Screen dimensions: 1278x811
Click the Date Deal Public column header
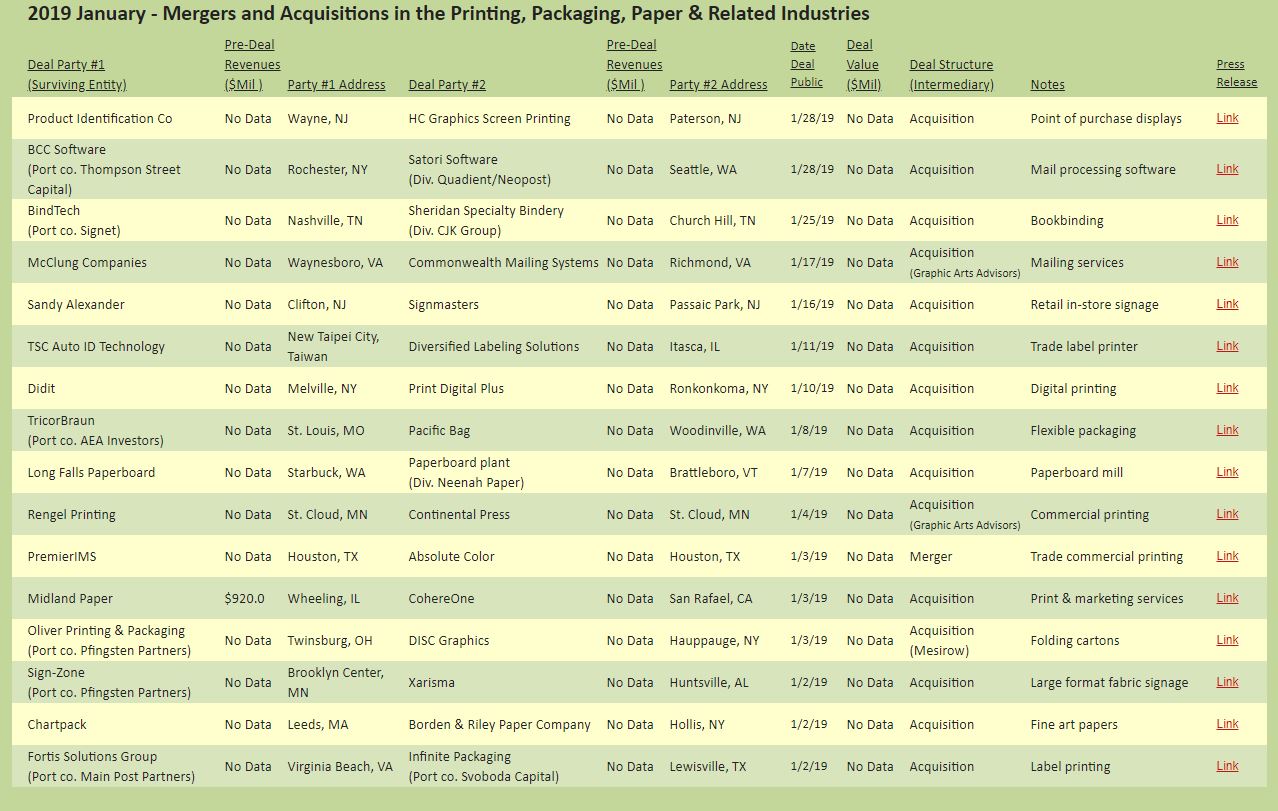[806, 65]
